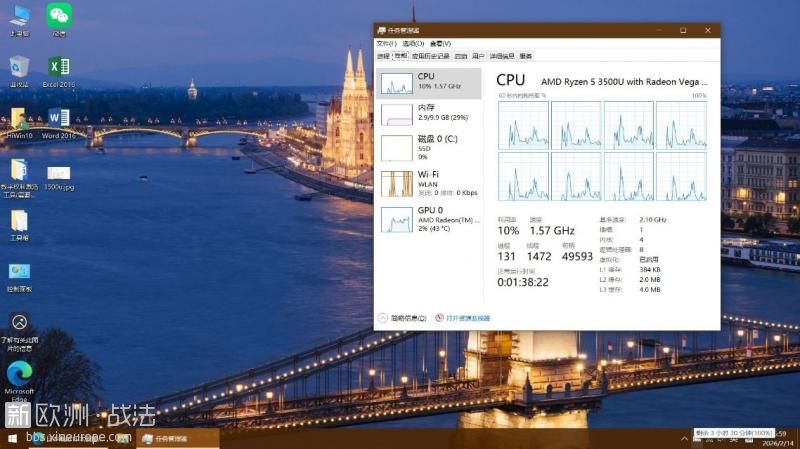Open the View (查看) menu

[x=440, y=44]
